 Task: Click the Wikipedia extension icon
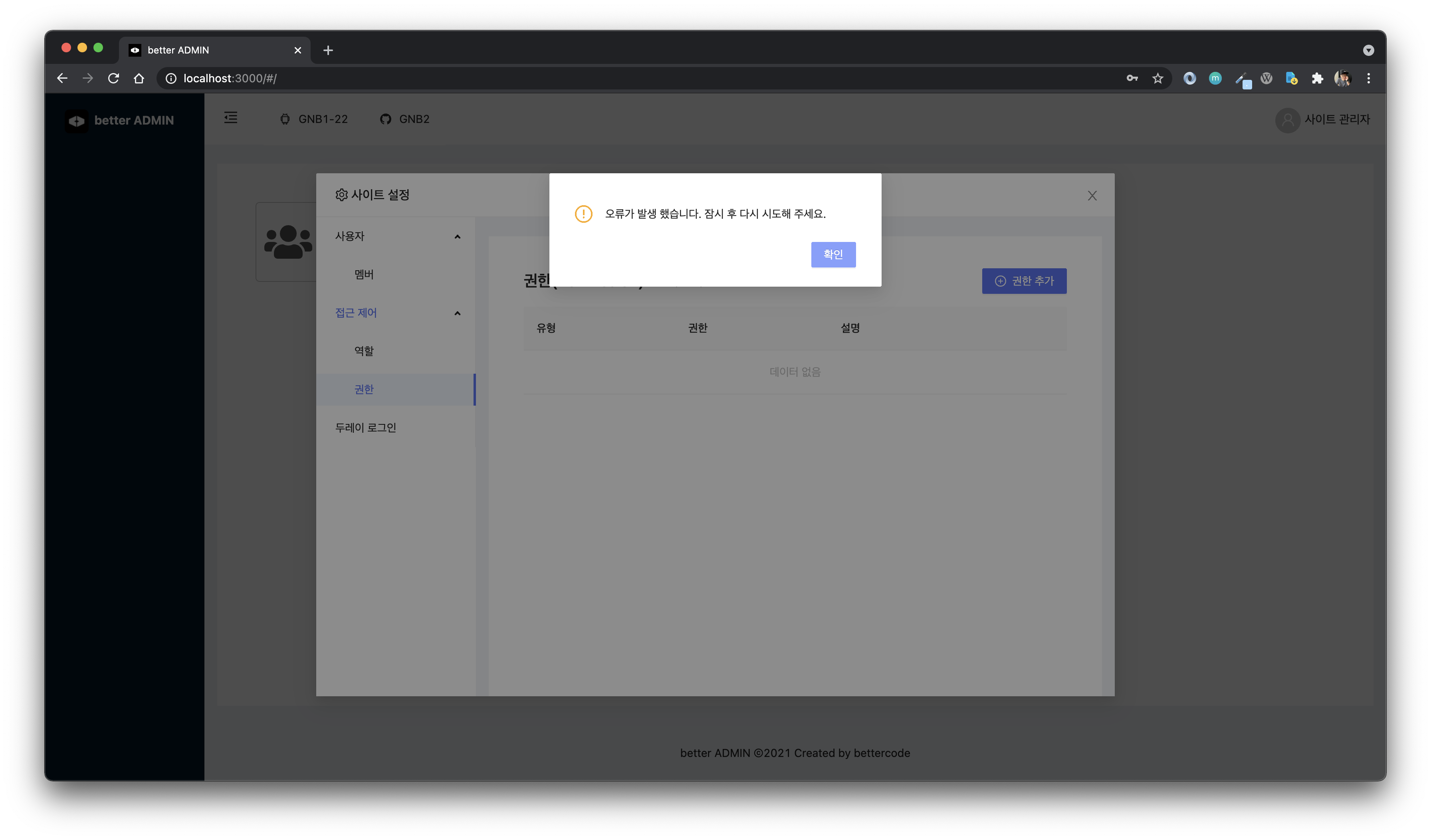[1266, 78]
